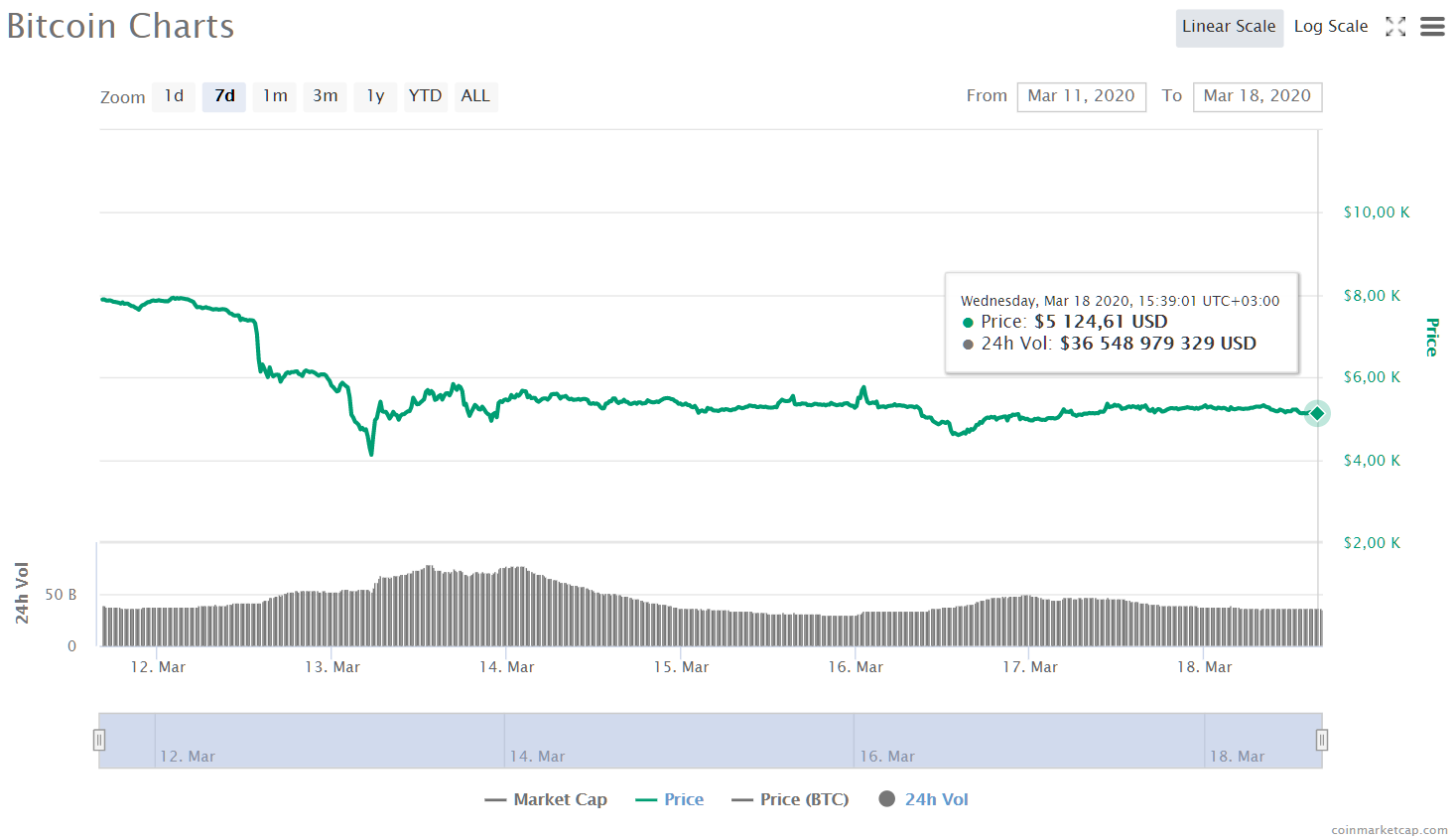1456x840 pixels.
Task: Select the YTD zoom range
Action: coord(425,96)
